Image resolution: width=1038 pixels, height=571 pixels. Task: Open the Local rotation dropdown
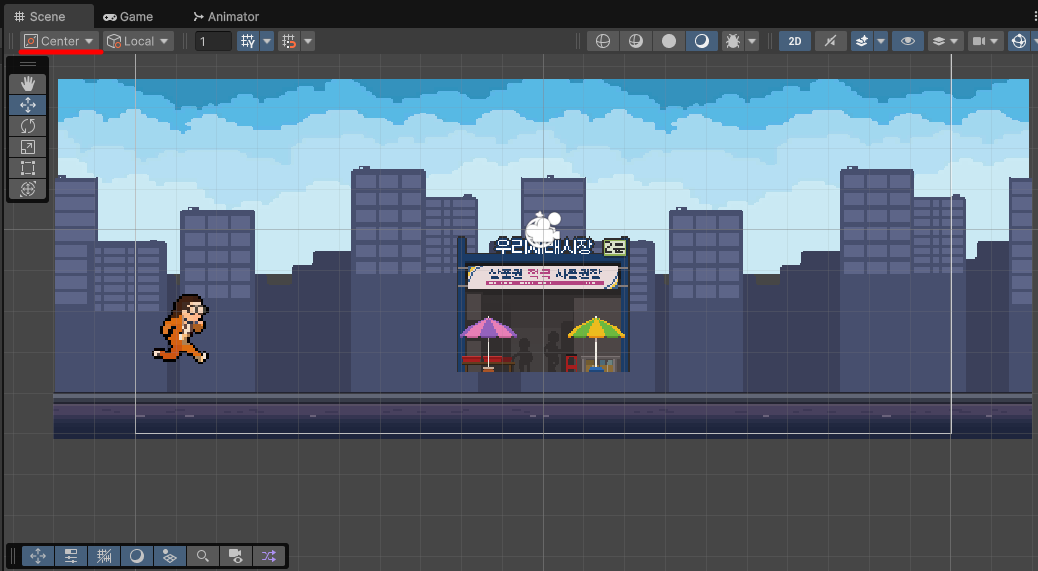coord(139,41)
